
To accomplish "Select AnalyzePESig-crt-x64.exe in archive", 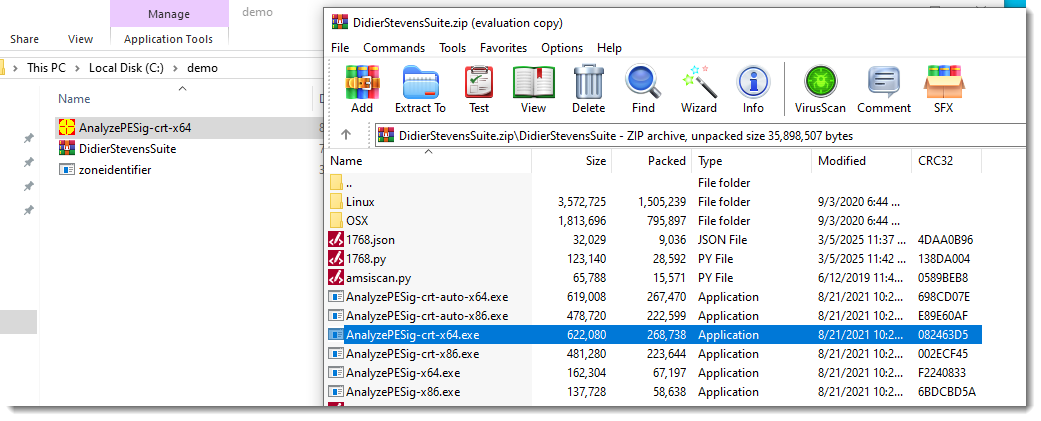I will 655,335.
